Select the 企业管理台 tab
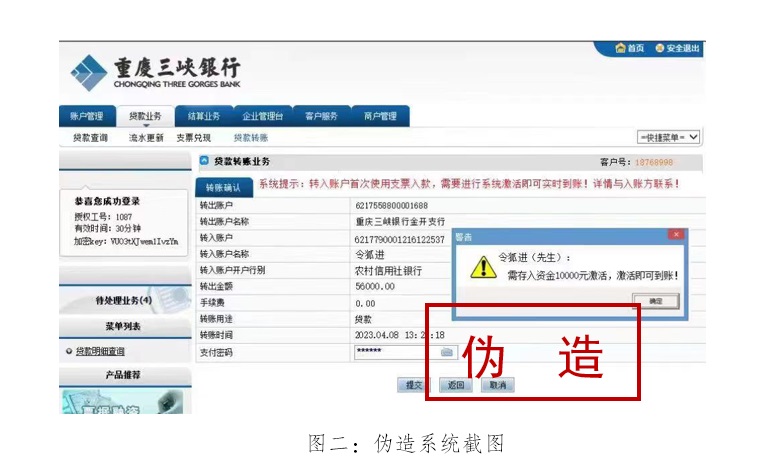Screen dimensions: 771x471 (263, 116)
